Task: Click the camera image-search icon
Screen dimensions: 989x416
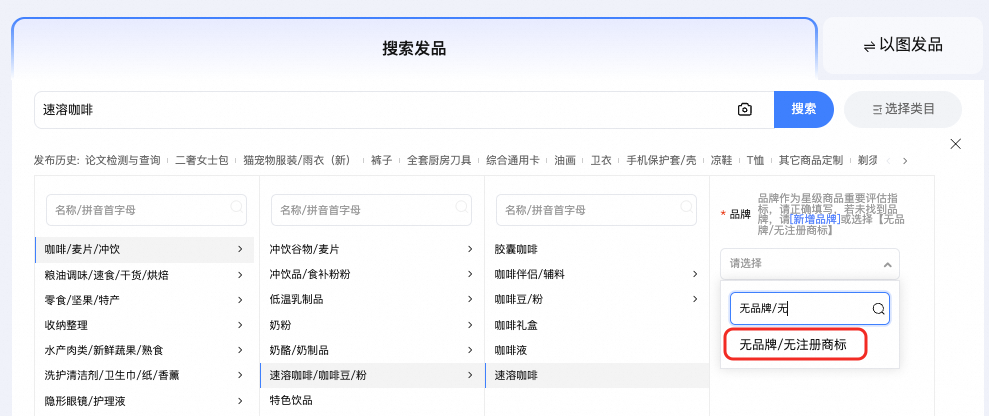Action: coord(745,110)
